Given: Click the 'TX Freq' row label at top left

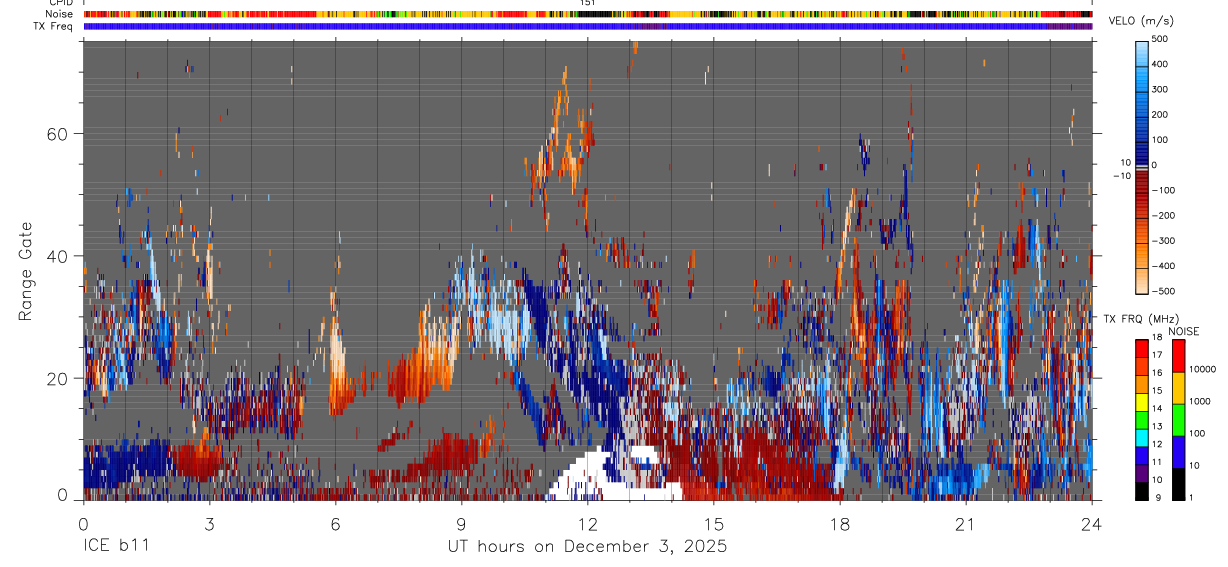Looking at the screenshot, I should click(54, 26).
